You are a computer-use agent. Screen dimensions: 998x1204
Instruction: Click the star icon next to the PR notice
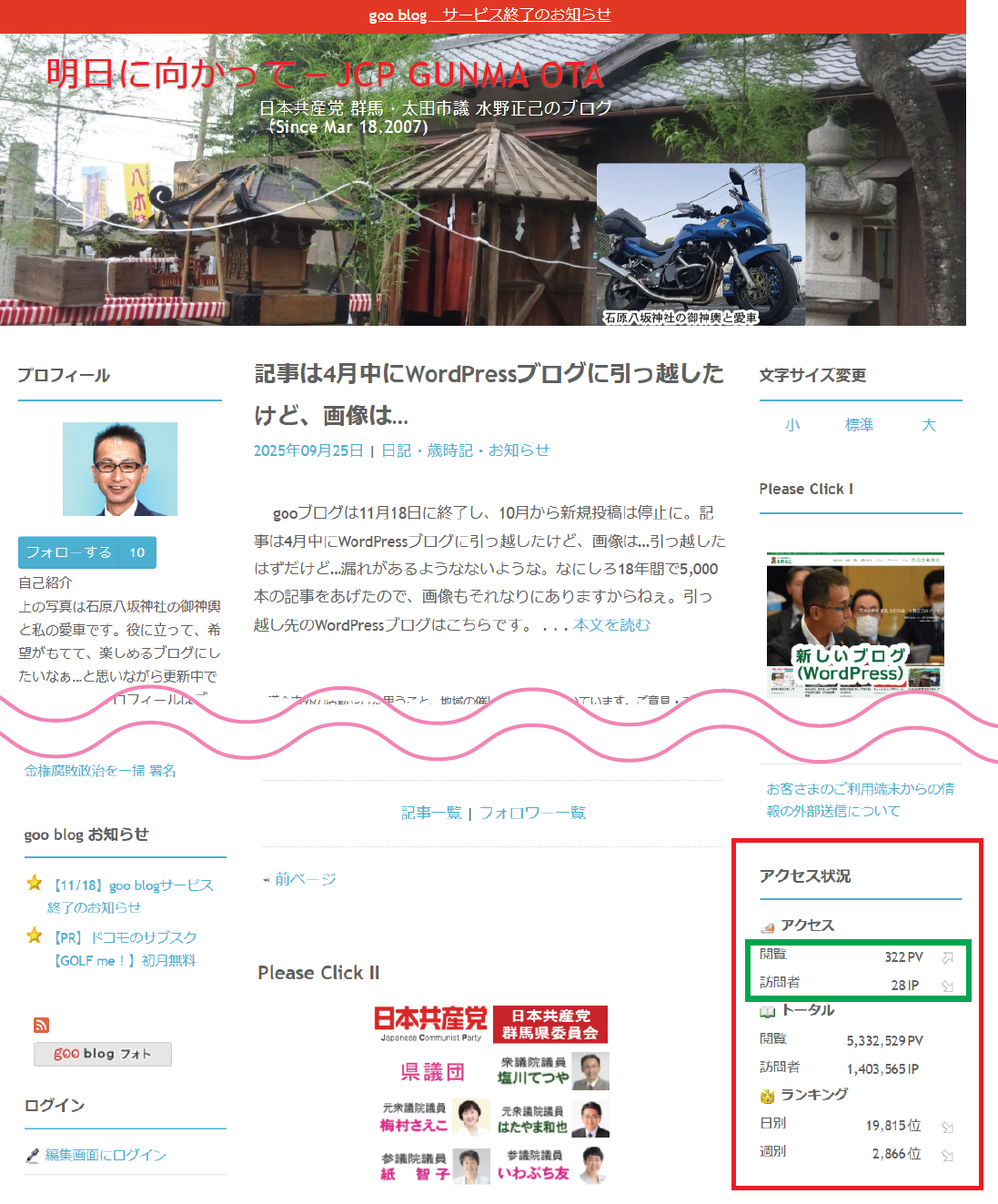click(35, 935)
